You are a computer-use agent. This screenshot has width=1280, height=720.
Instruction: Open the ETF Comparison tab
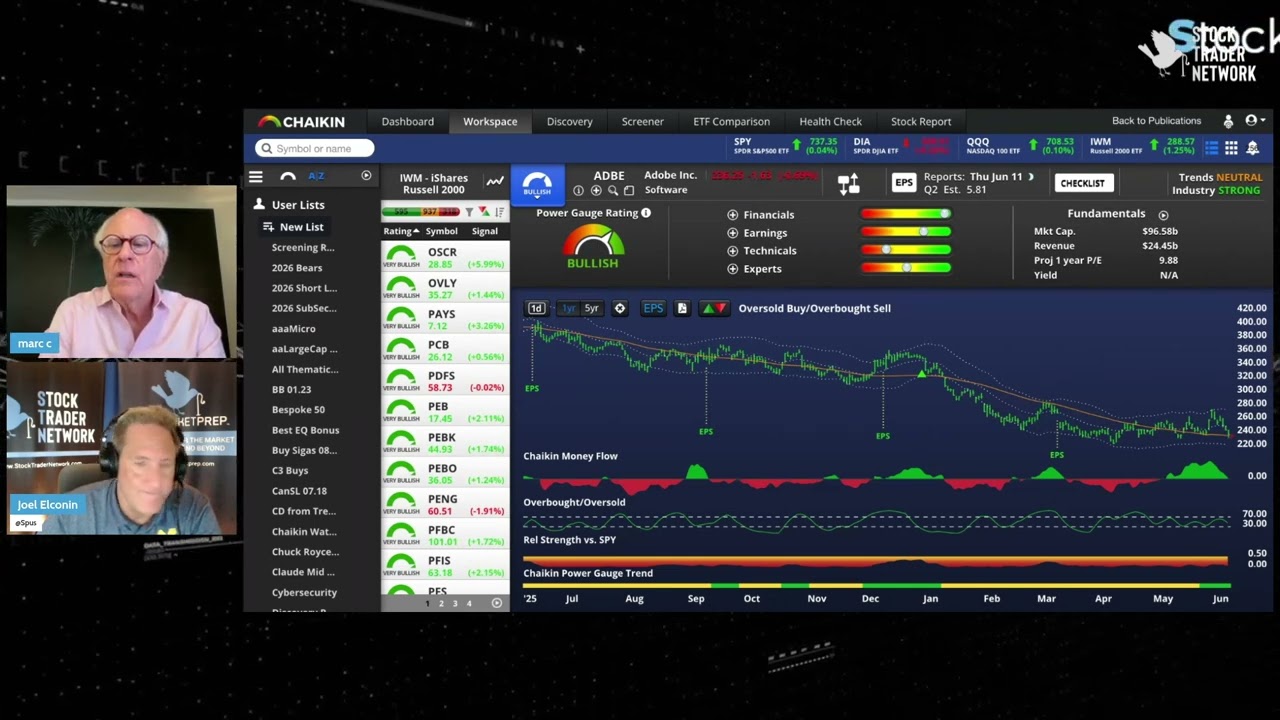(x=732, y=122)
